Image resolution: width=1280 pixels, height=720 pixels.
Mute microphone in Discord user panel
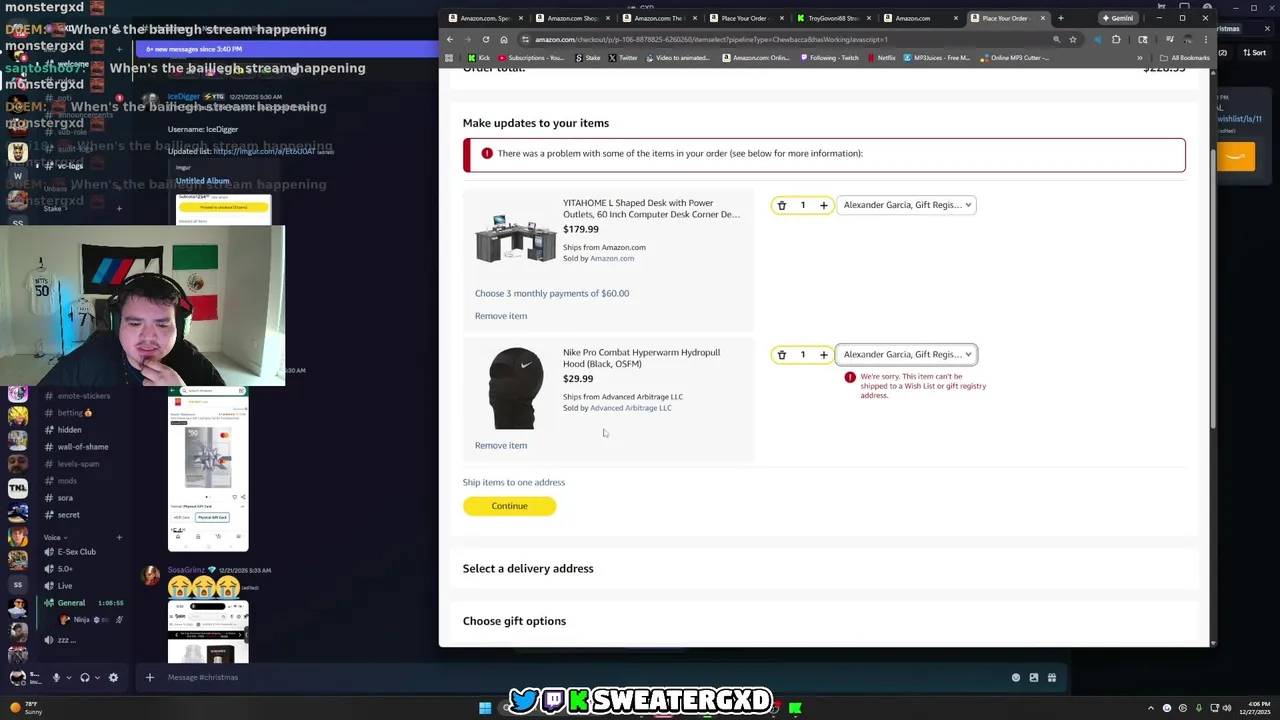click(x=56, y=678)
